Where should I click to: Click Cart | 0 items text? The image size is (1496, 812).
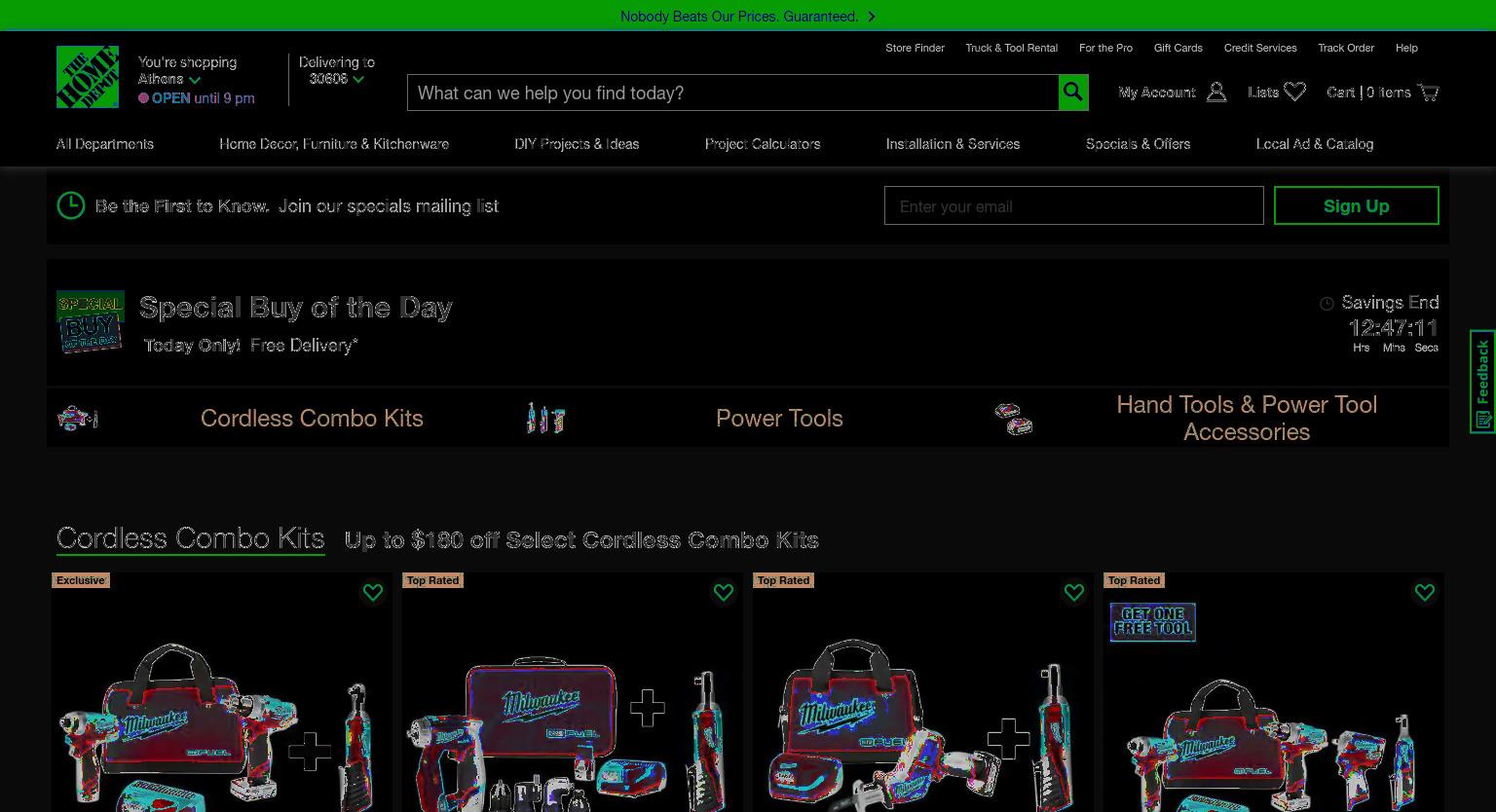coord(1368,92)
